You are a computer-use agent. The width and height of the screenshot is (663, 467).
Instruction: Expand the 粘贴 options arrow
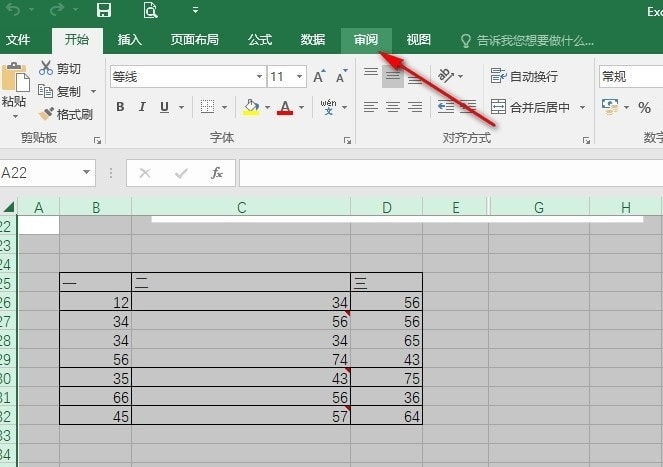pos(15,116)
